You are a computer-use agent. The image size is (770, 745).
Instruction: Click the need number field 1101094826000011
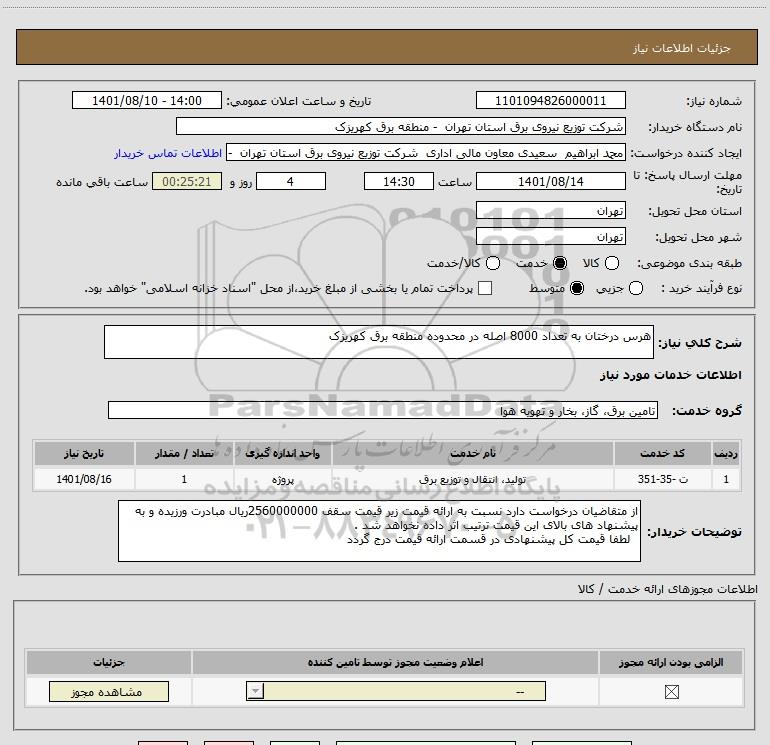coord(550,100)
